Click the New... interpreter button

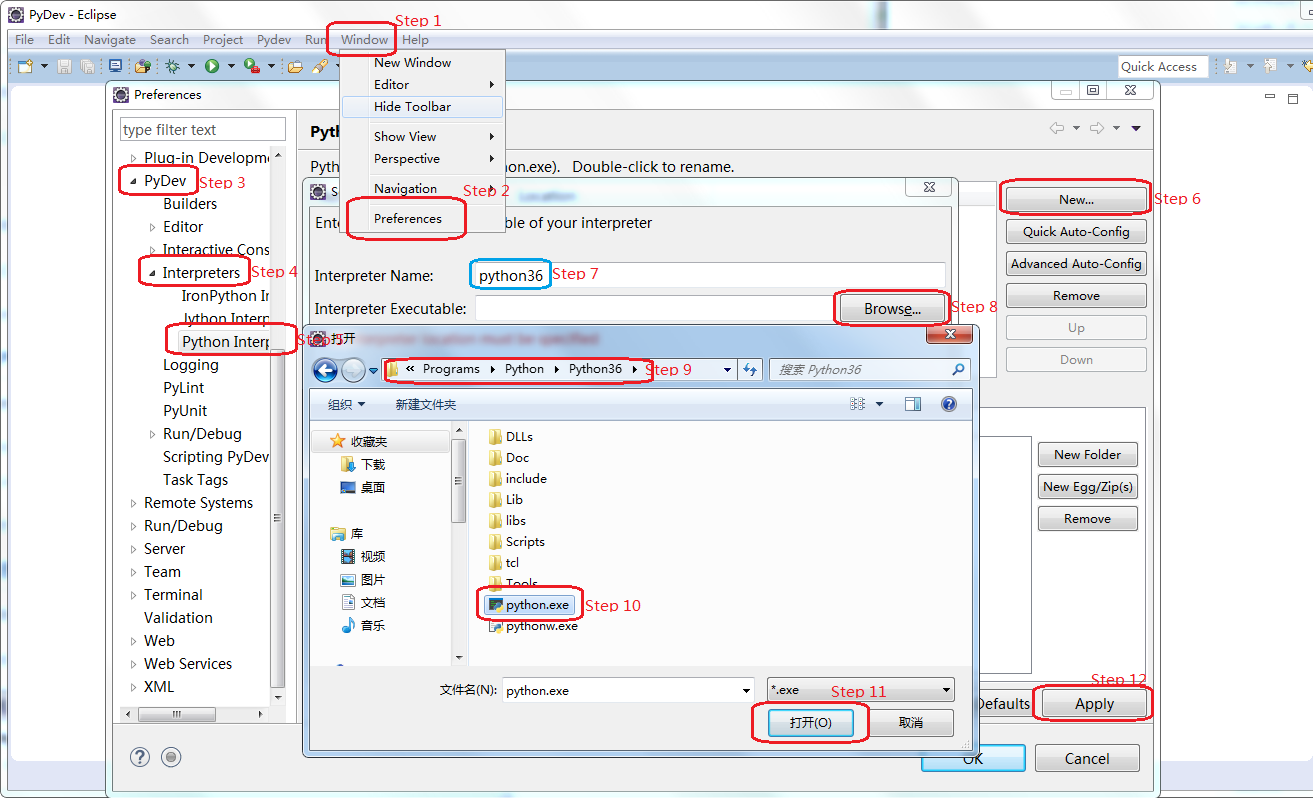click(x=1076, y=200)
